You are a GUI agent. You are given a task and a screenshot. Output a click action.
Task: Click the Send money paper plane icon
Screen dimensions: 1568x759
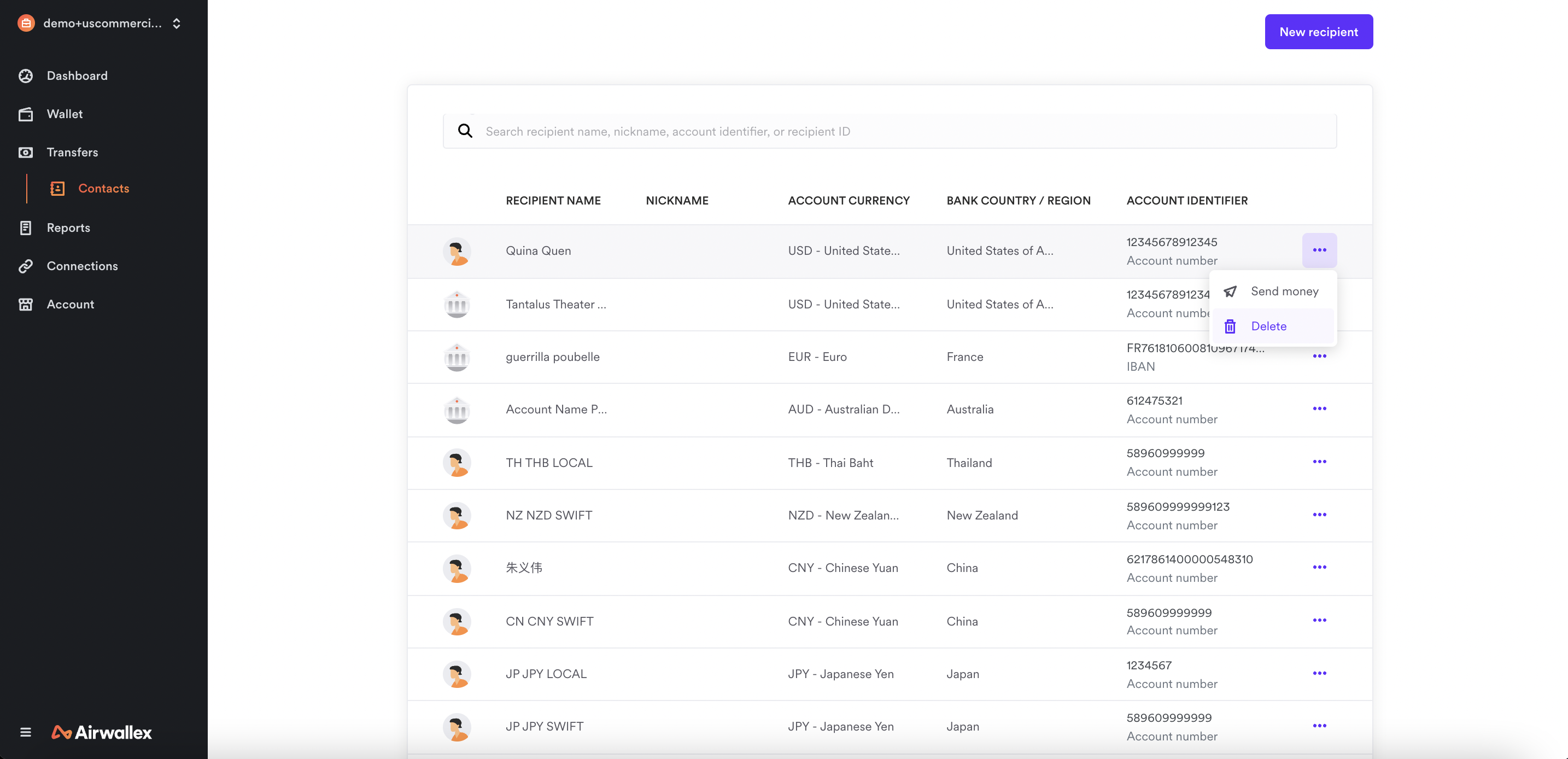[x=1230, y=291]
